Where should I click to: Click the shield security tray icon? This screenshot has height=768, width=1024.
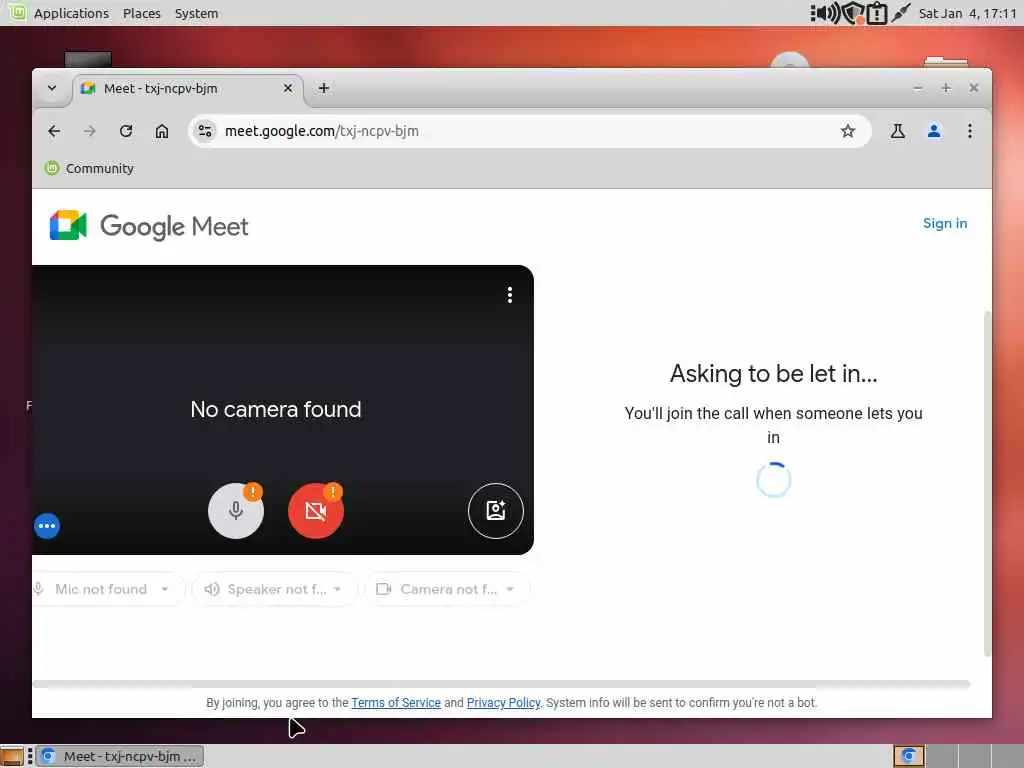tap(853, 13)
